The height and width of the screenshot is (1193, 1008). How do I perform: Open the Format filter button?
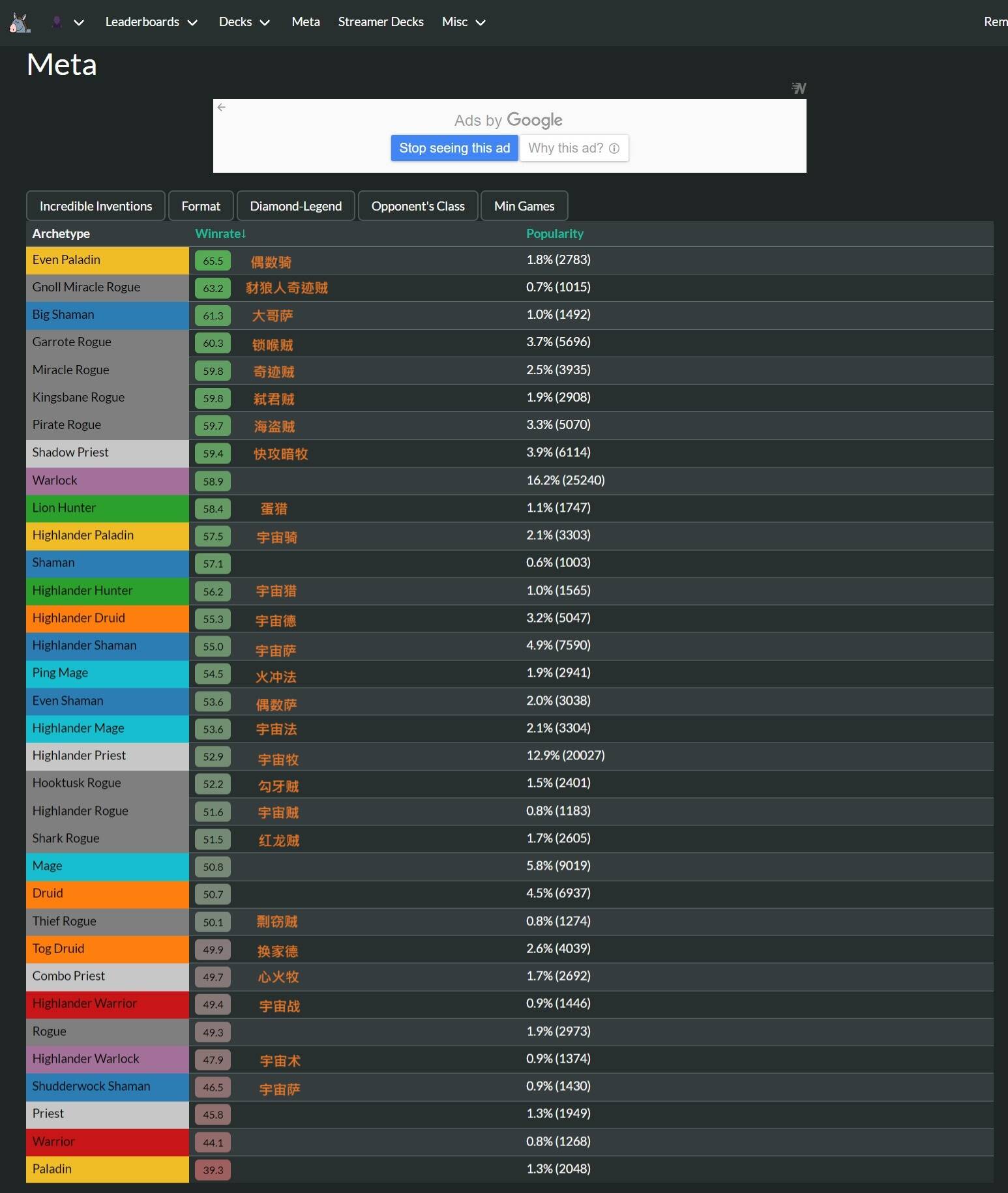(x=201, y=206)
